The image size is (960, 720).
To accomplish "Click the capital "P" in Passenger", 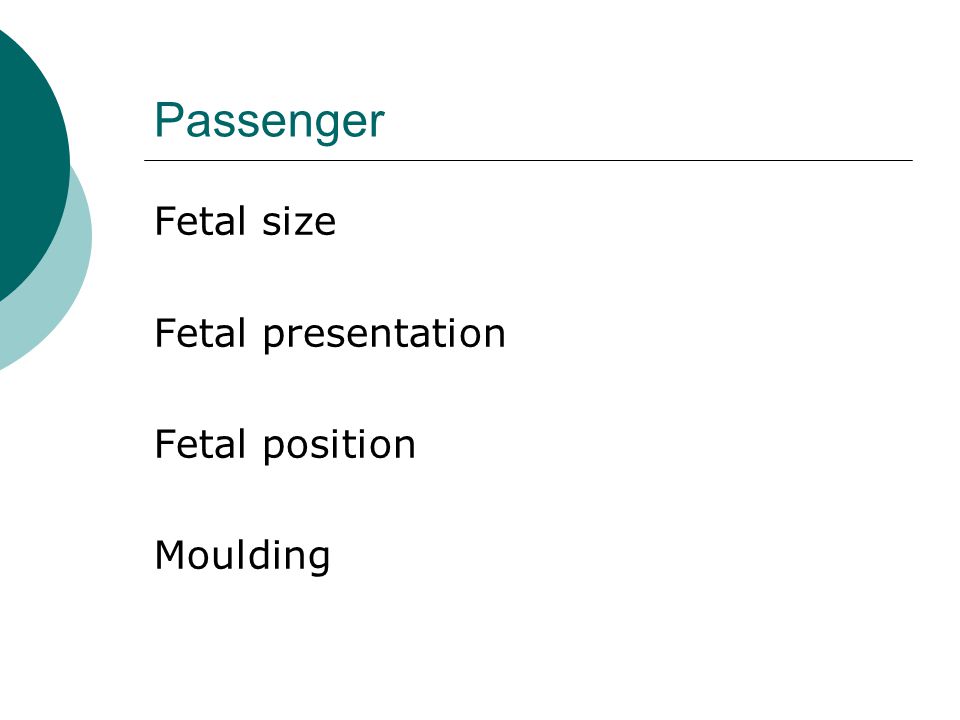I will [169, 119].
